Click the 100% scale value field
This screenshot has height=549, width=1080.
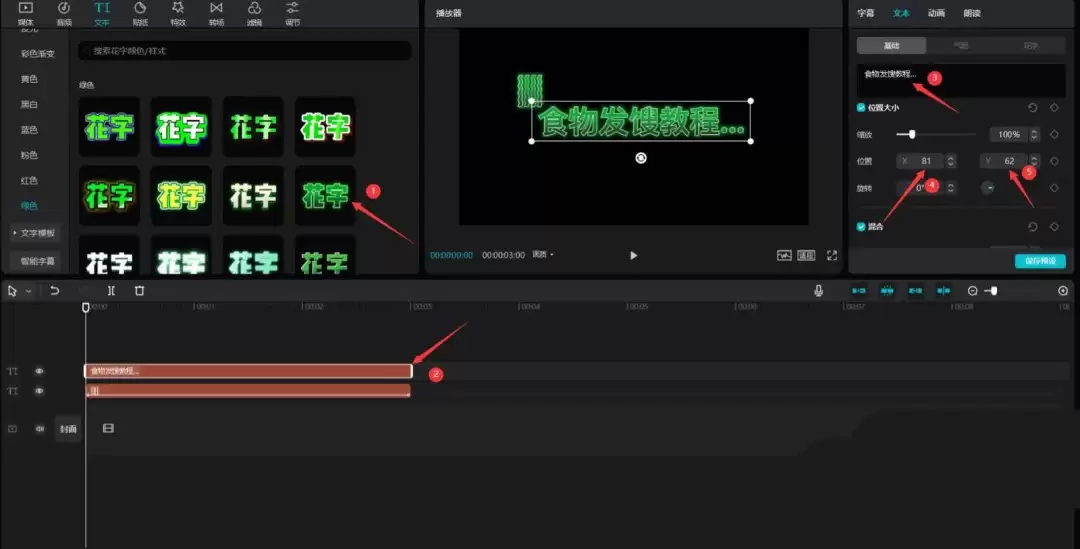pyautogui.click(x=1009, y=134)
